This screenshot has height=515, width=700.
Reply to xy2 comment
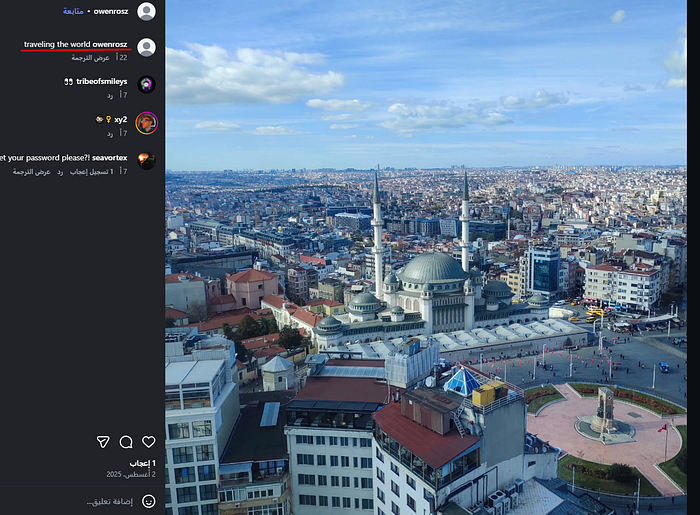110,133
